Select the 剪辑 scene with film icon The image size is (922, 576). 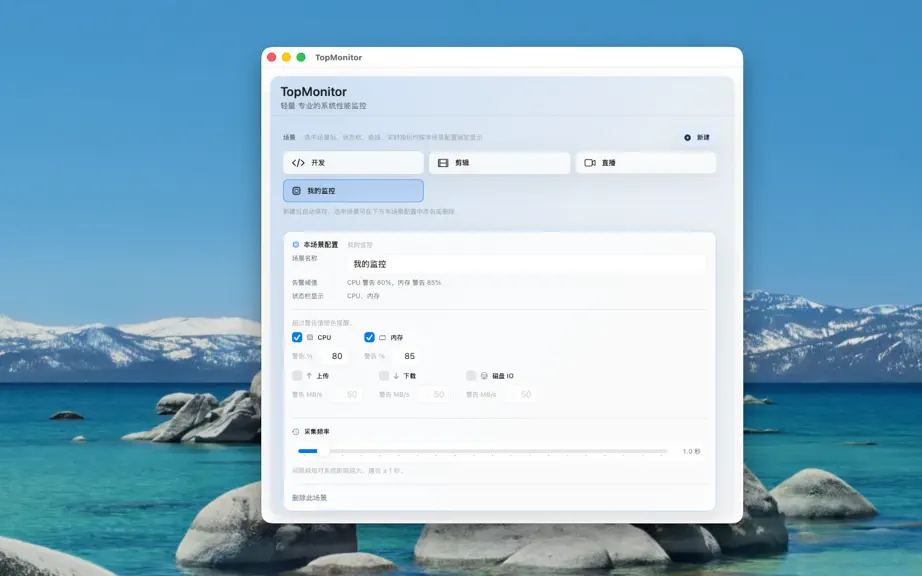pyautogui.click(x=499, y=163)
